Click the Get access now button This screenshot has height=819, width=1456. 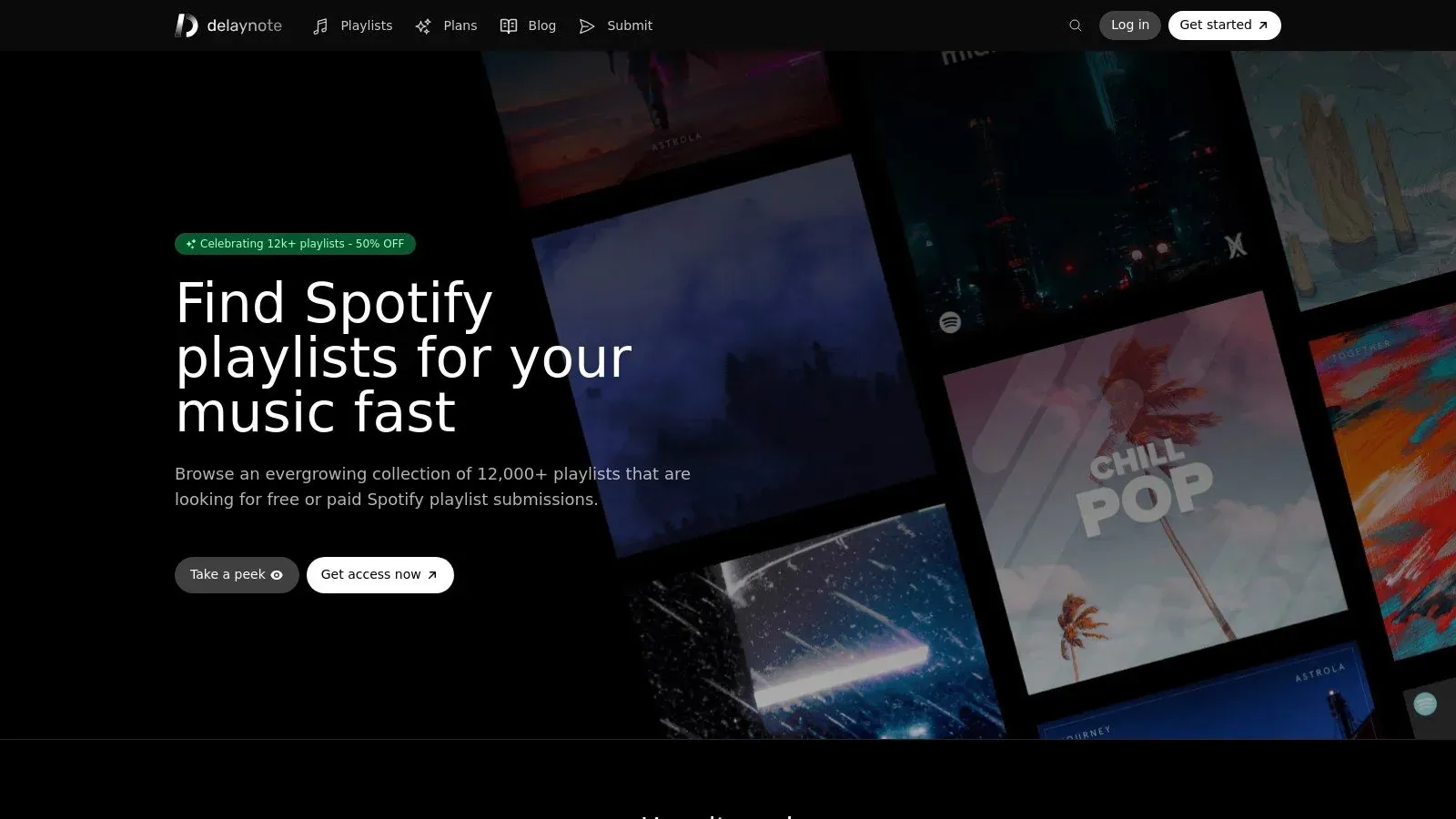coord(379,575)
